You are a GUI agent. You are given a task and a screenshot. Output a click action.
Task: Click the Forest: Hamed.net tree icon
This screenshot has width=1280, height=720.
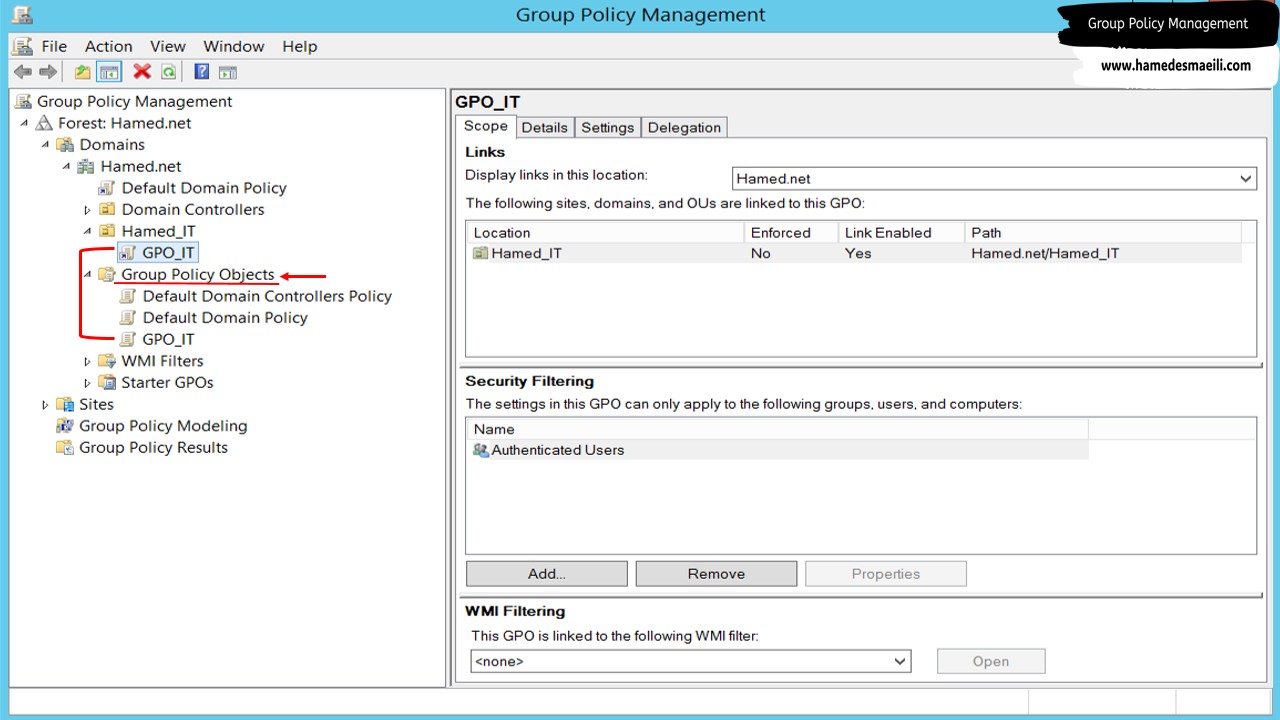(x=44, y=123)
